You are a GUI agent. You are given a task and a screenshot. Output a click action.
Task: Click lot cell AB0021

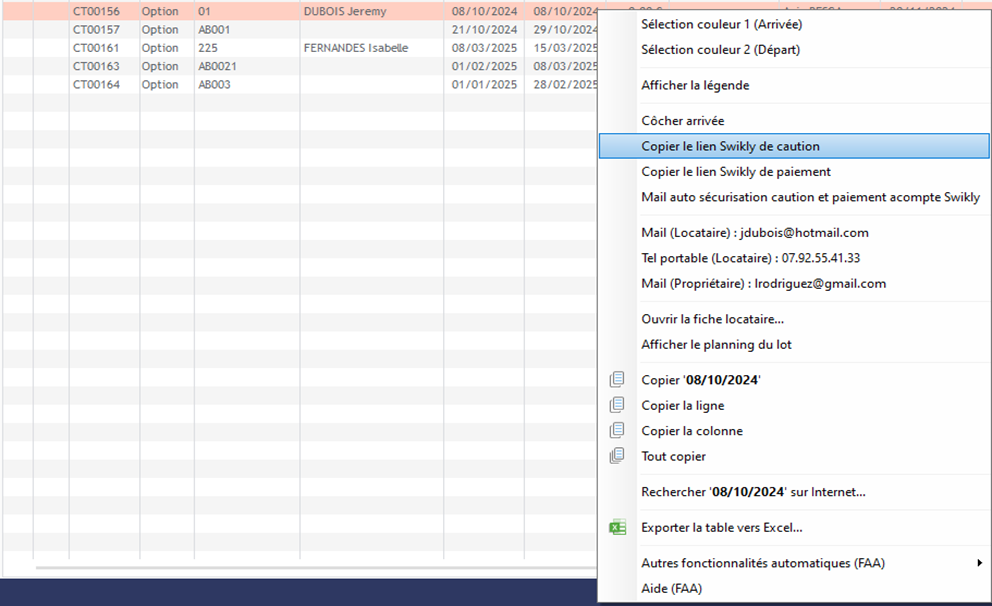pyautogui.click(x=217, y=66)
